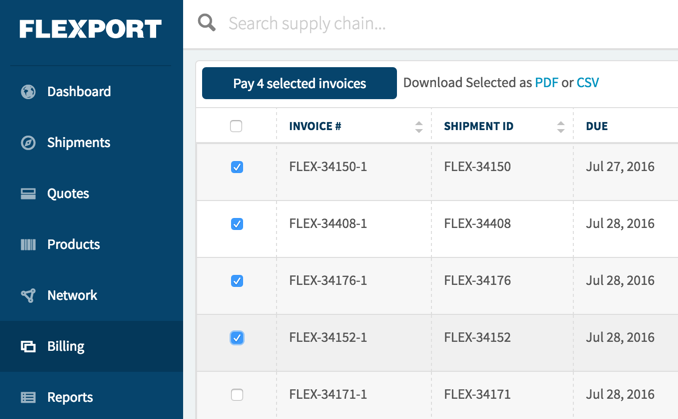Click the Flexport logo

(90, 29)
